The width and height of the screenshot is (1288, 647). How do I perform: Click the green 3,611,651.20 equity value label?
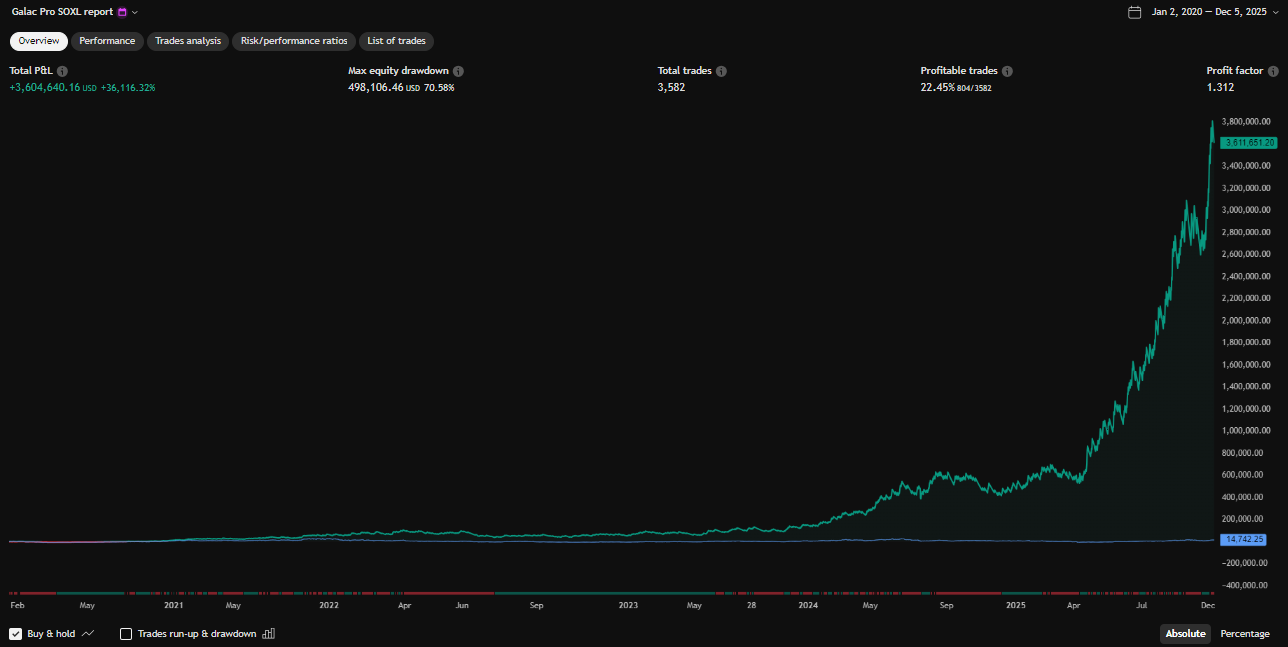click(1247, 143)
